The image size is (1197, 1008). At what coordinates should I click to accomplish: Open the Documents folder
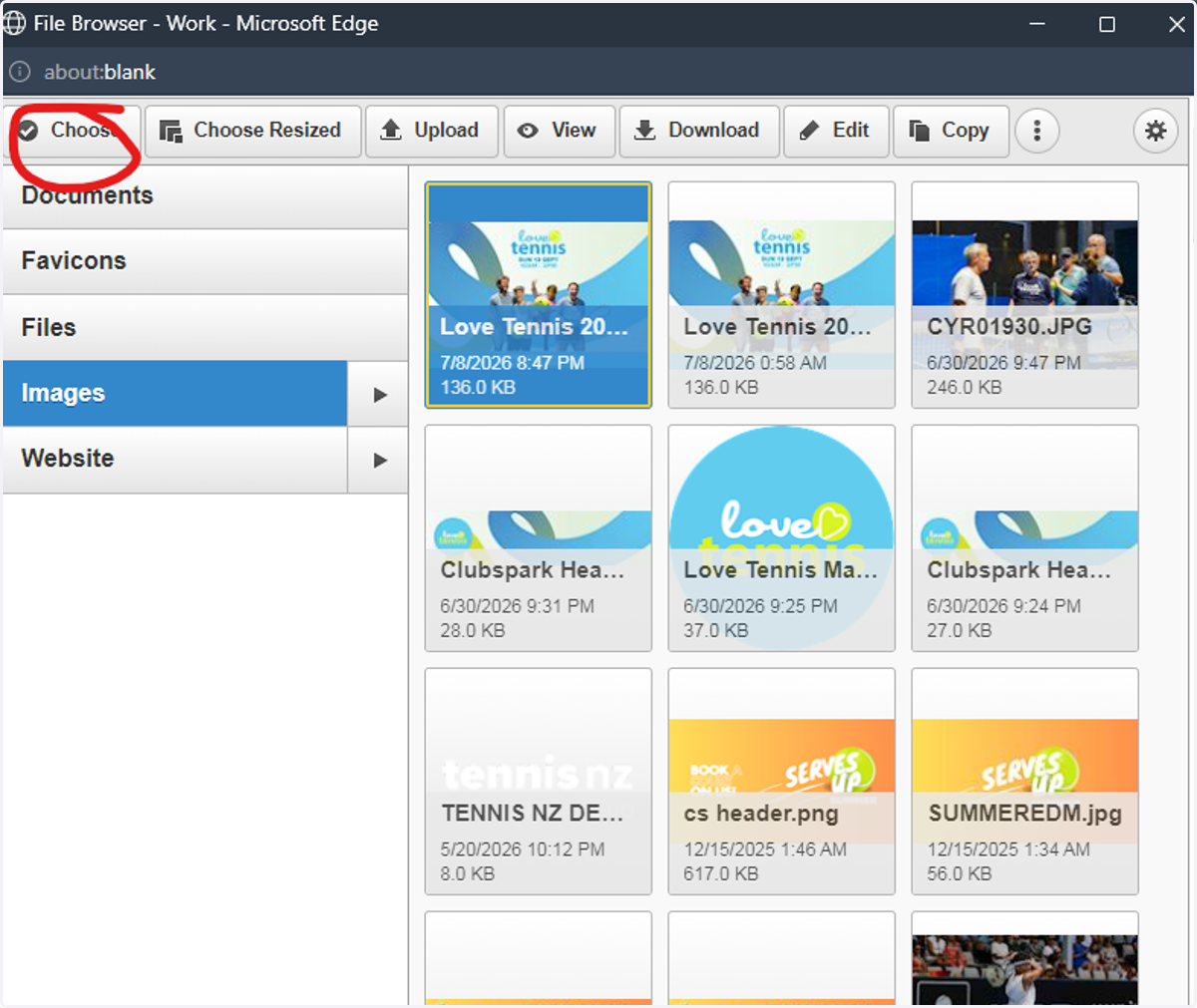tap(205, 196)
